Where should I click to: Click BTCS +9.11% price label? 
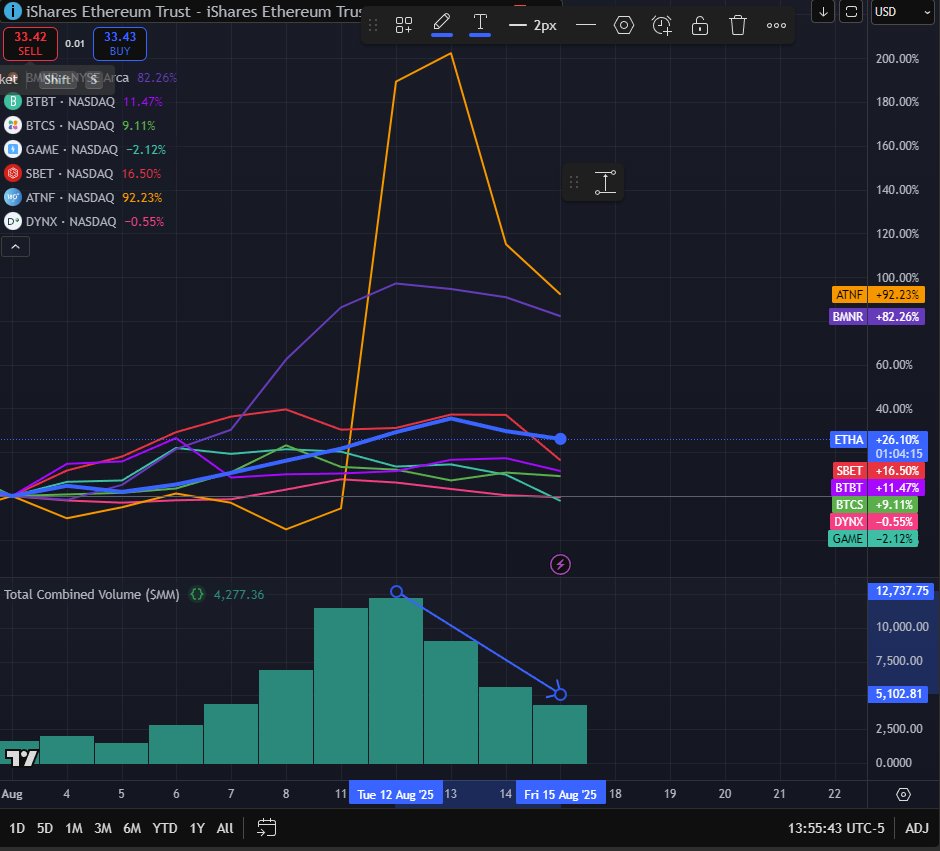(x=875, y=505)
